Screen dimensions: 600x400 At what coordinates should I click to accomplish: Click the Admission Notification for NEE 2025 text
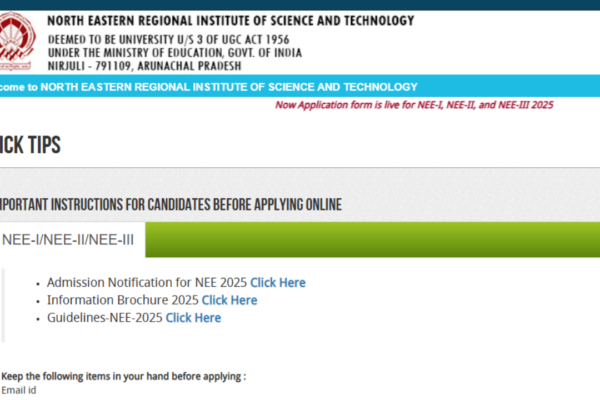click(x=147, y=282)
